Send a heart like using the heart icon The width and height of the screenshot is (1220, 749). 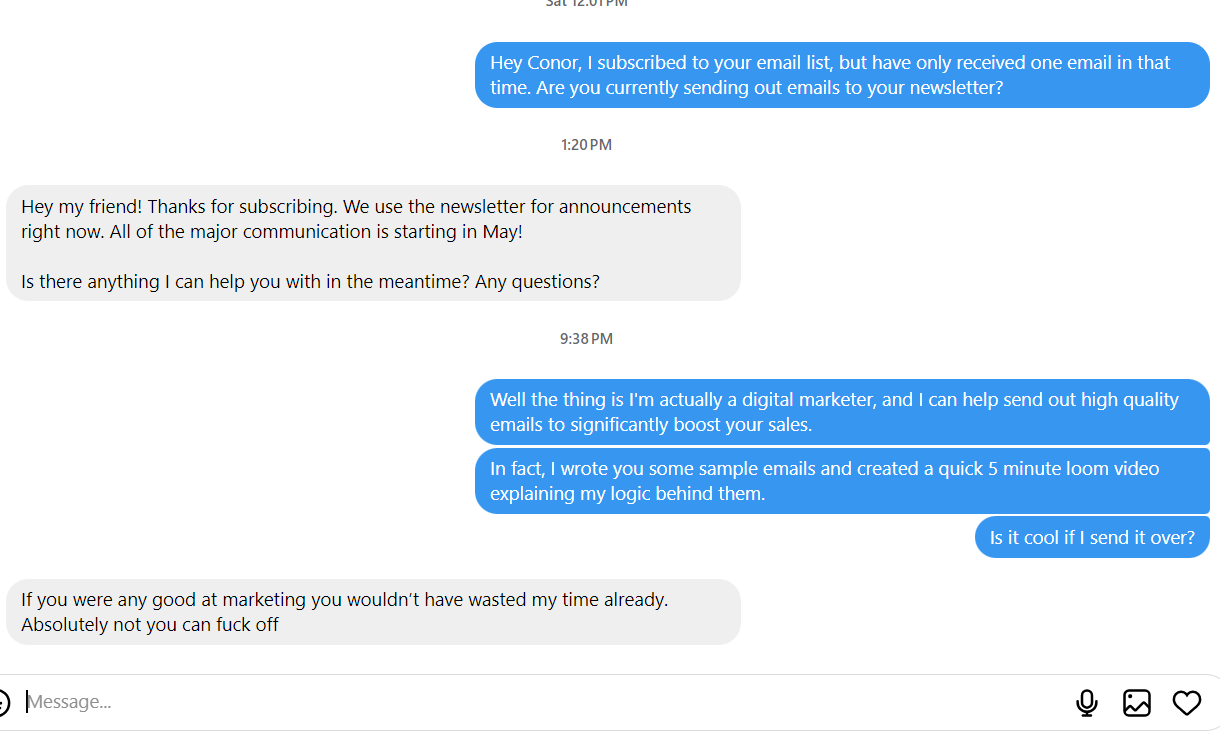click(x=1187, y=703)
